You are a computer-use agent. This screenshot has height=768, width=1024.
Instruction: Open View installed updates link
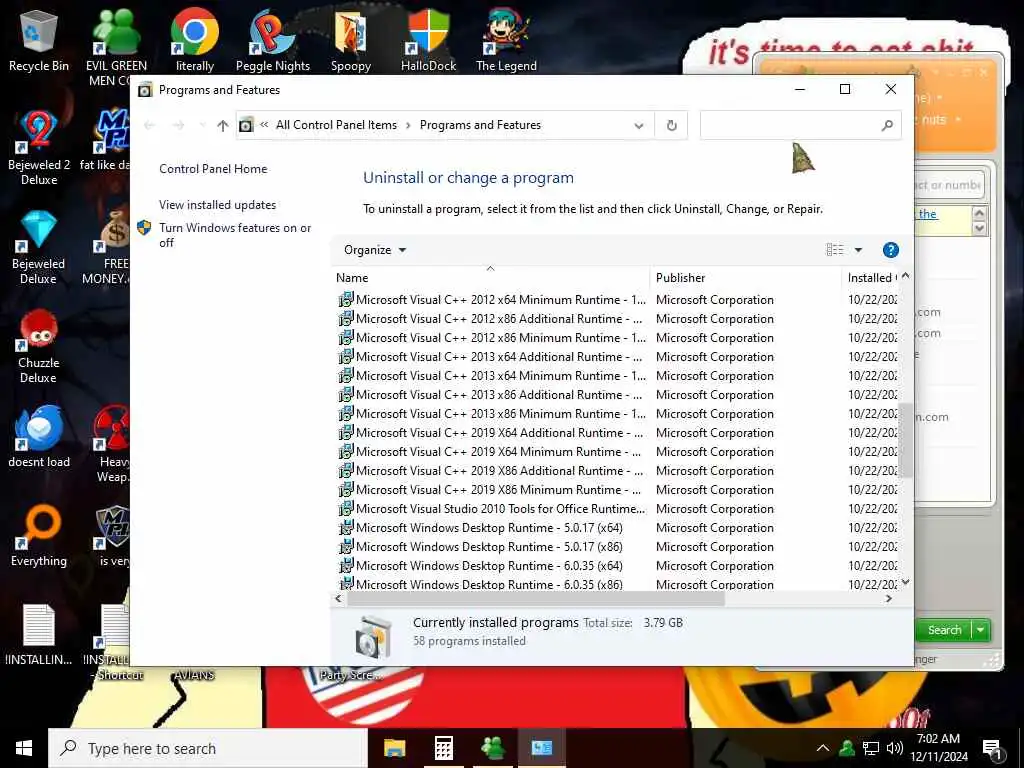217,205
